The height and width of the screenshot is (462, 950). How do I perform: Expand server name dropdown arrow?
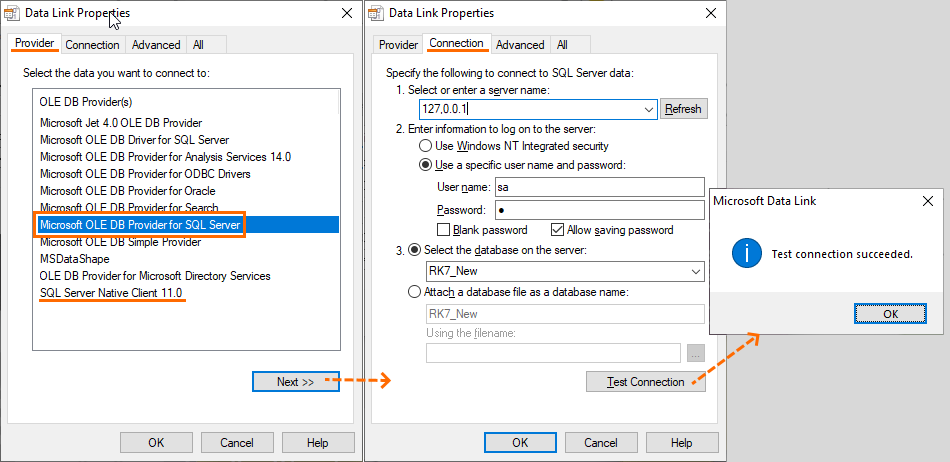(649, 110)
